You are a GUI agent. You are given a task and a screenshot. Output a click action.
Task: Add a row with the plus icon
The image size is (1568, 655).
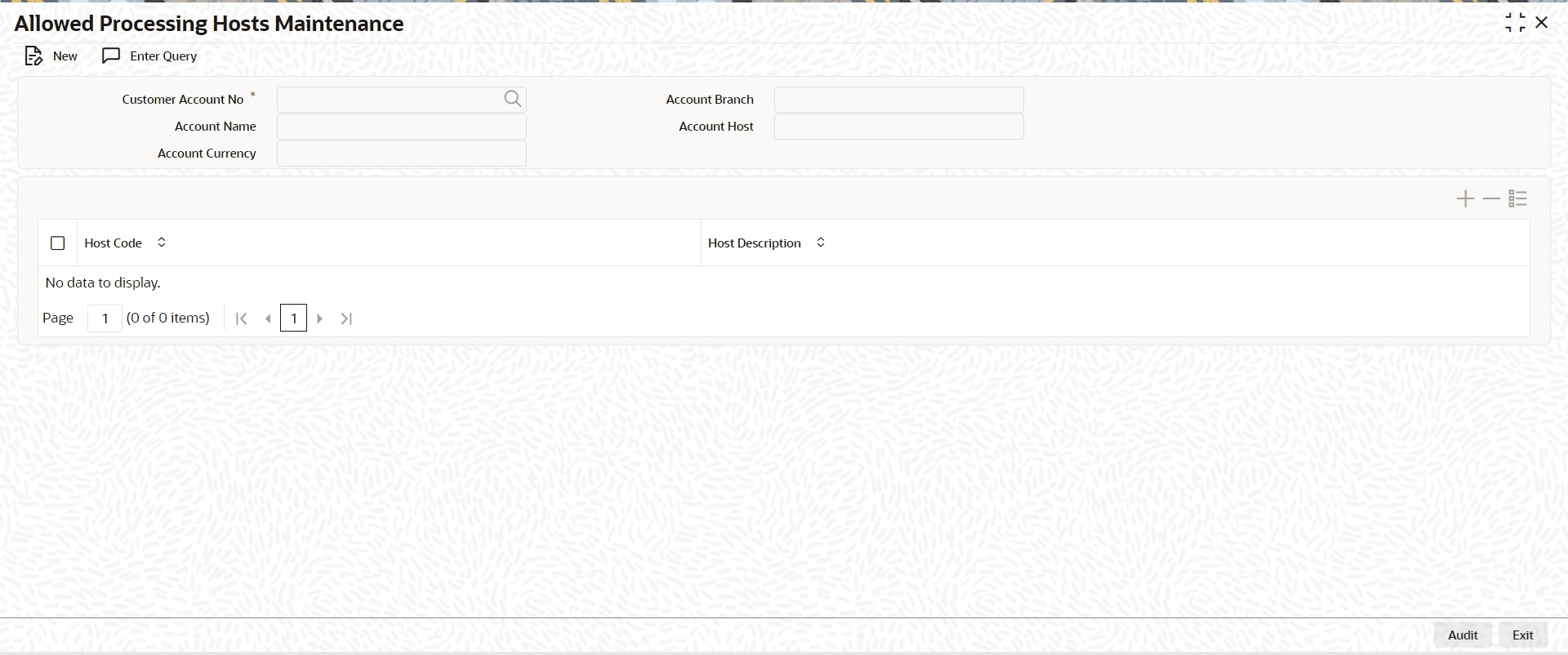coord(1465,198)
